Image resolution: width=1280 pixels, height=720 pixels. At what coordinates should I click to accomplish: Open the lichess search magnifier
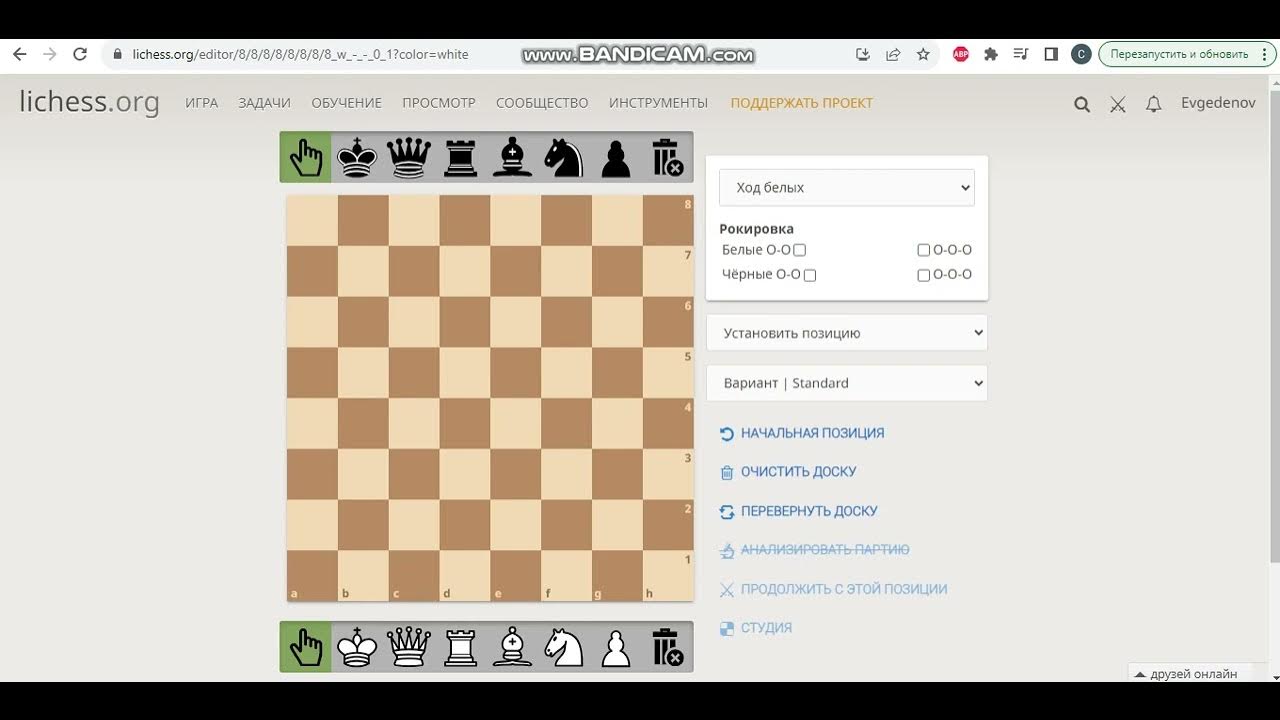(x=1082, y=104)
